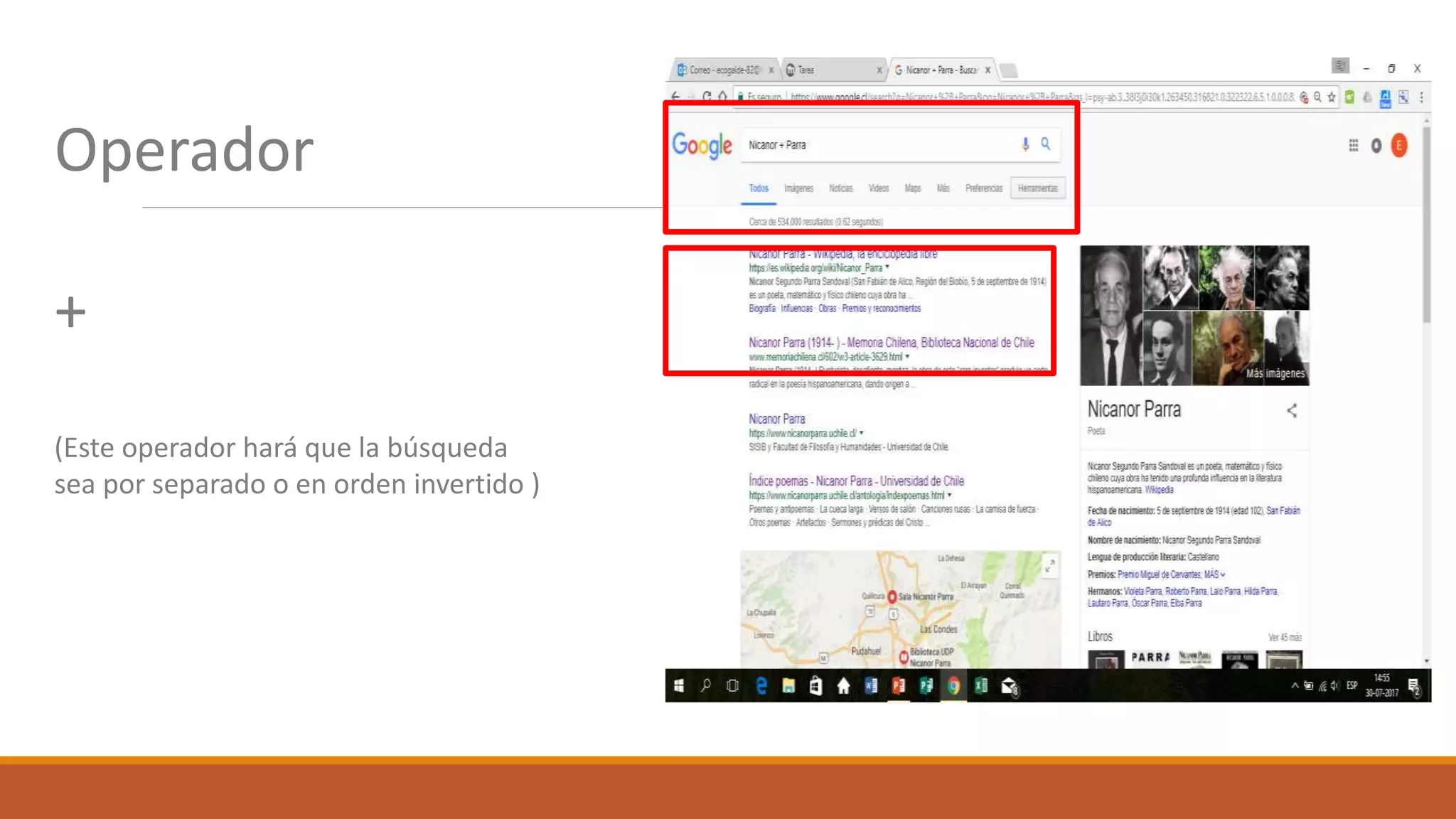Screen dimensions: 1456x819
Task: Open the Preferencias menu
Action: 984,188
